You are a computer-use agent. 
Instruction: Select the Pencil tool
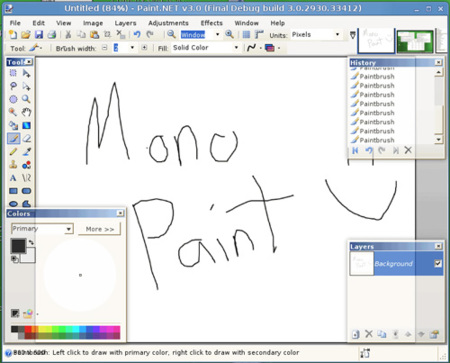pos(13,152)
